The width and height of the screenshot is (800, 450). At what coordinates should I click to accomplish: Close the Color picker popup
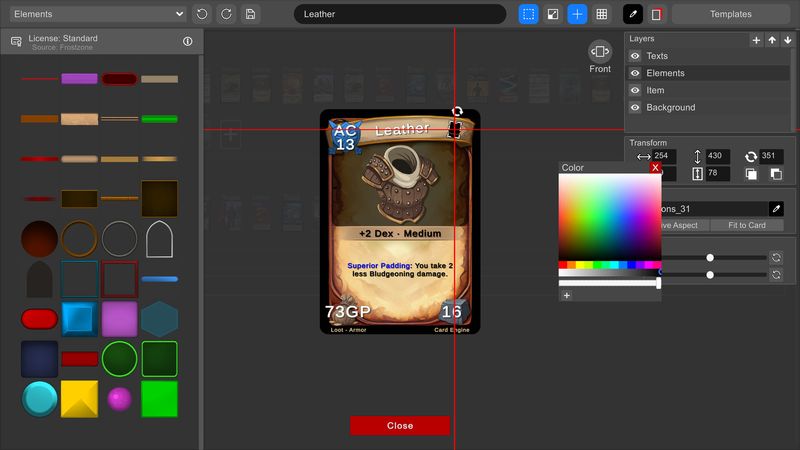point(655,168)
